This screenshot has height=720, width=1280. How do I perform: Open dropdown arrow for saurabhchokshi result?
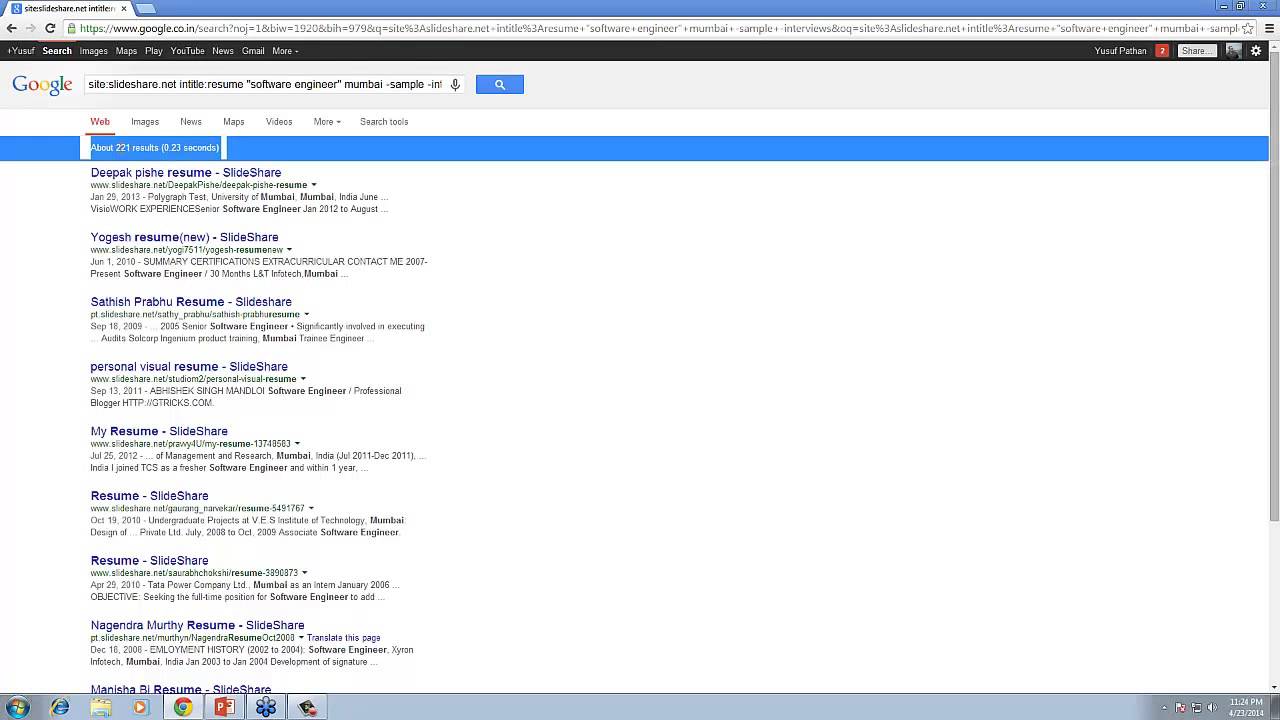point(304,573)
